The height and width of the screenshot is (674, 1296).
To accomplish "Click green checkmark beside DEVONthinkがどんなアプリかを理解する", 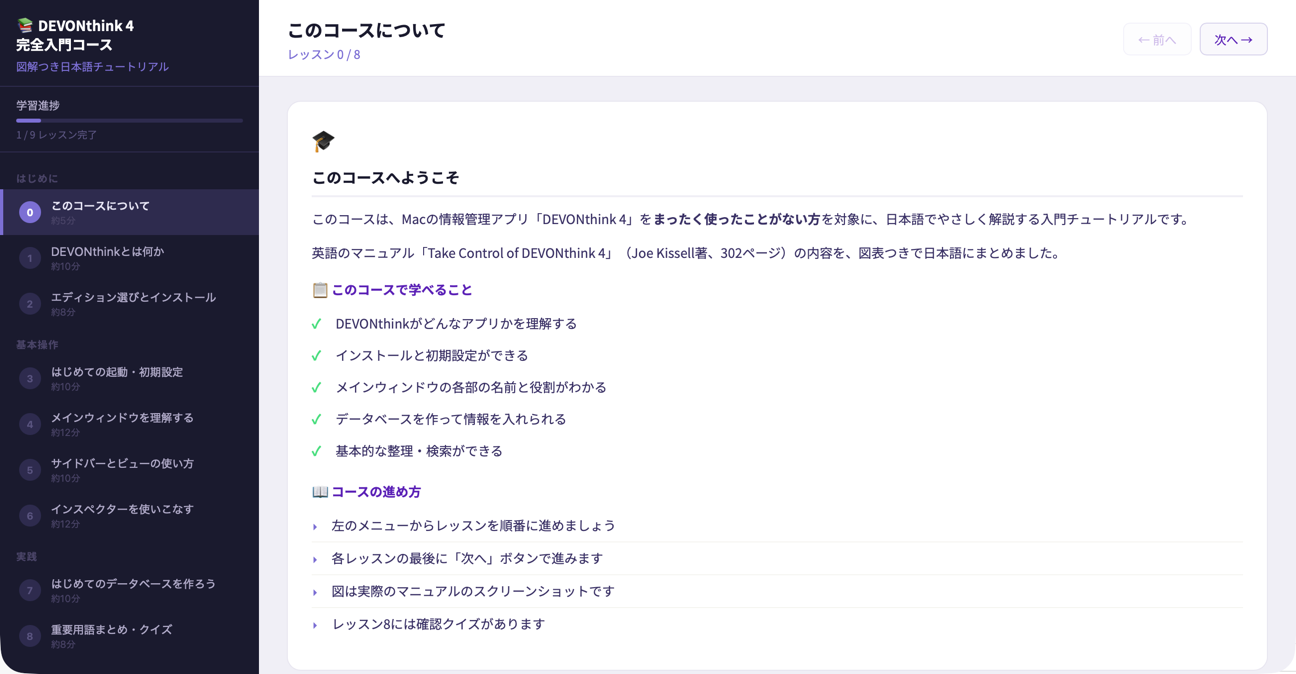I will [317, 324].
